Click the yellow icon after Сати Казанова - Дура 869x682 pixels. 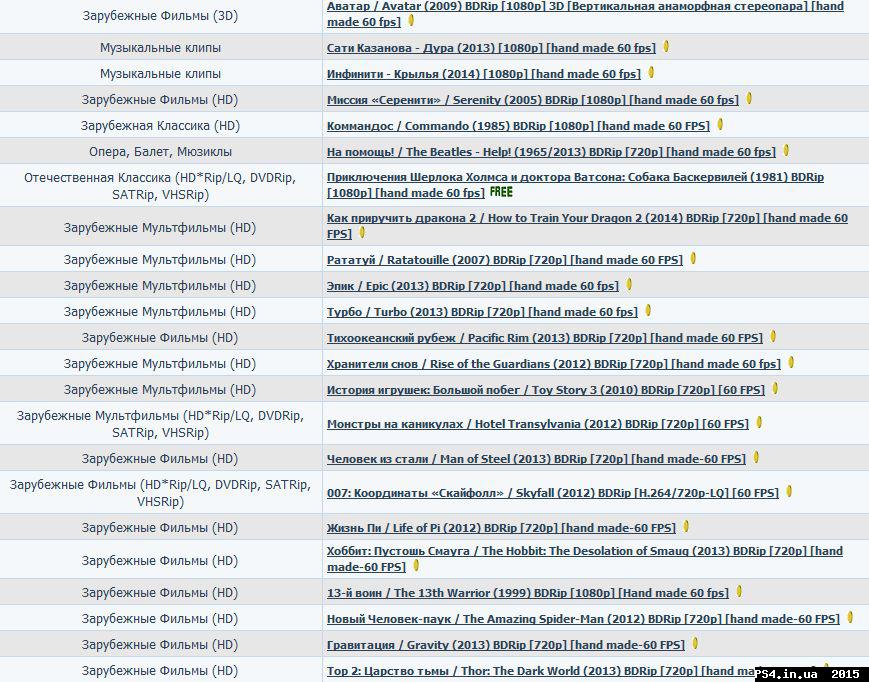coord(666,47)
